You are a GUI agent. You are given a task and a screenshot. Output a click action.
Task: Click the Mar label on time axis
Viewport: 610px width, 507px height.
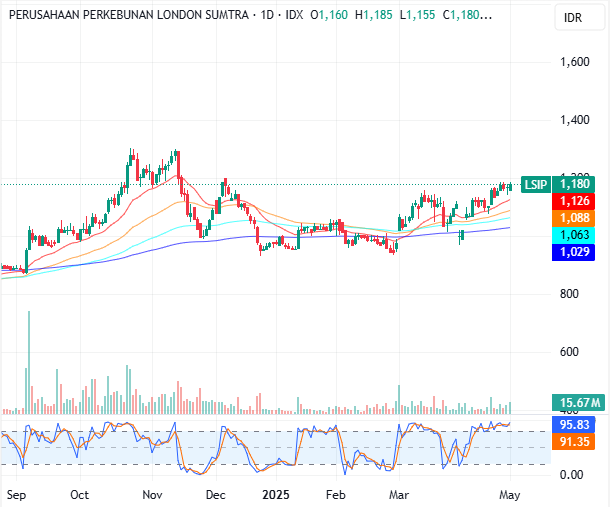pyautogui.click(x=399, y=495)
